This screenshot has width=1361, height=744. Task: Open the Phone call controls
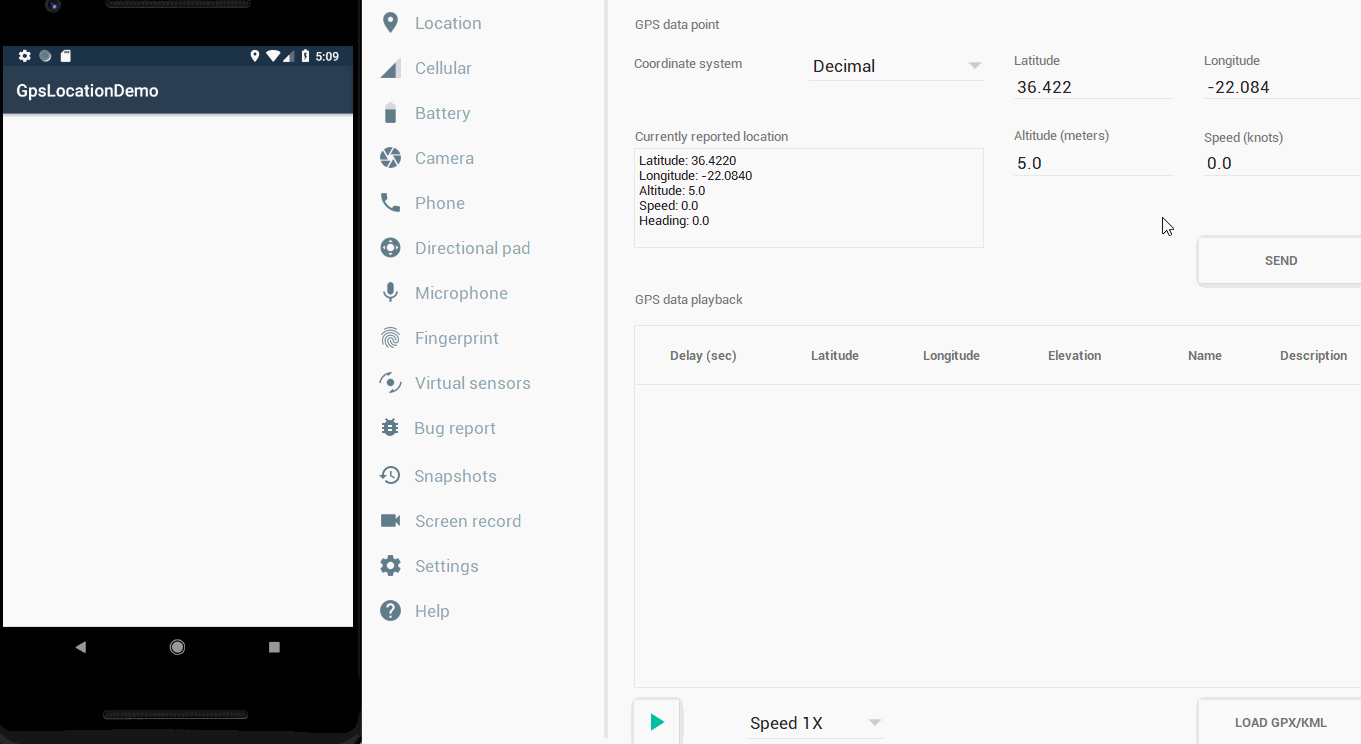click(439, 202)
